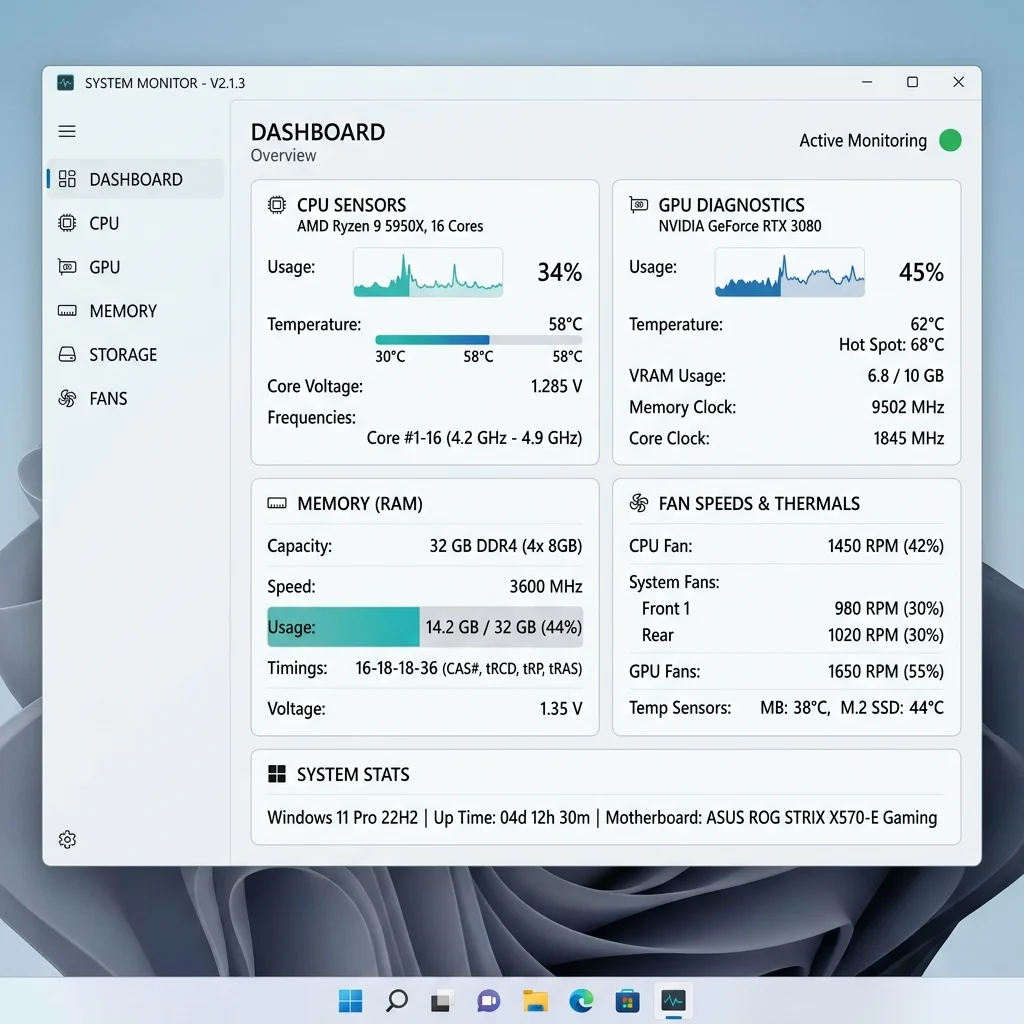Click the Storage drive icon in sidebar
1024x1024 pixels.
coord(67,354)
